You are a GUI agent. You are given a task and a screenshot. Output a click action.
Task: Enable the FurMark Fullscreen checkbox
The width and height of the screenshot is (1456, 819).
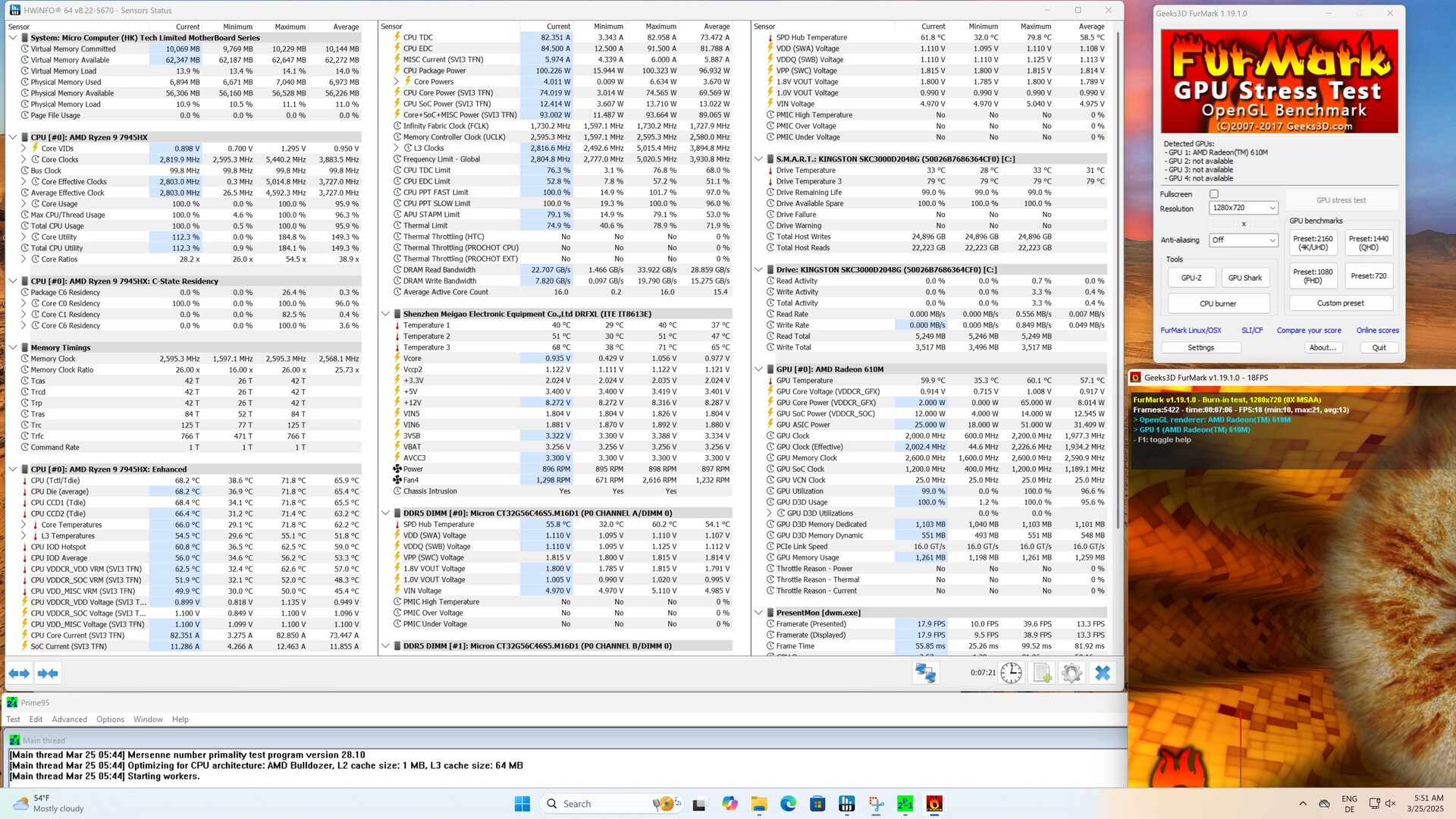point(1213,194)
